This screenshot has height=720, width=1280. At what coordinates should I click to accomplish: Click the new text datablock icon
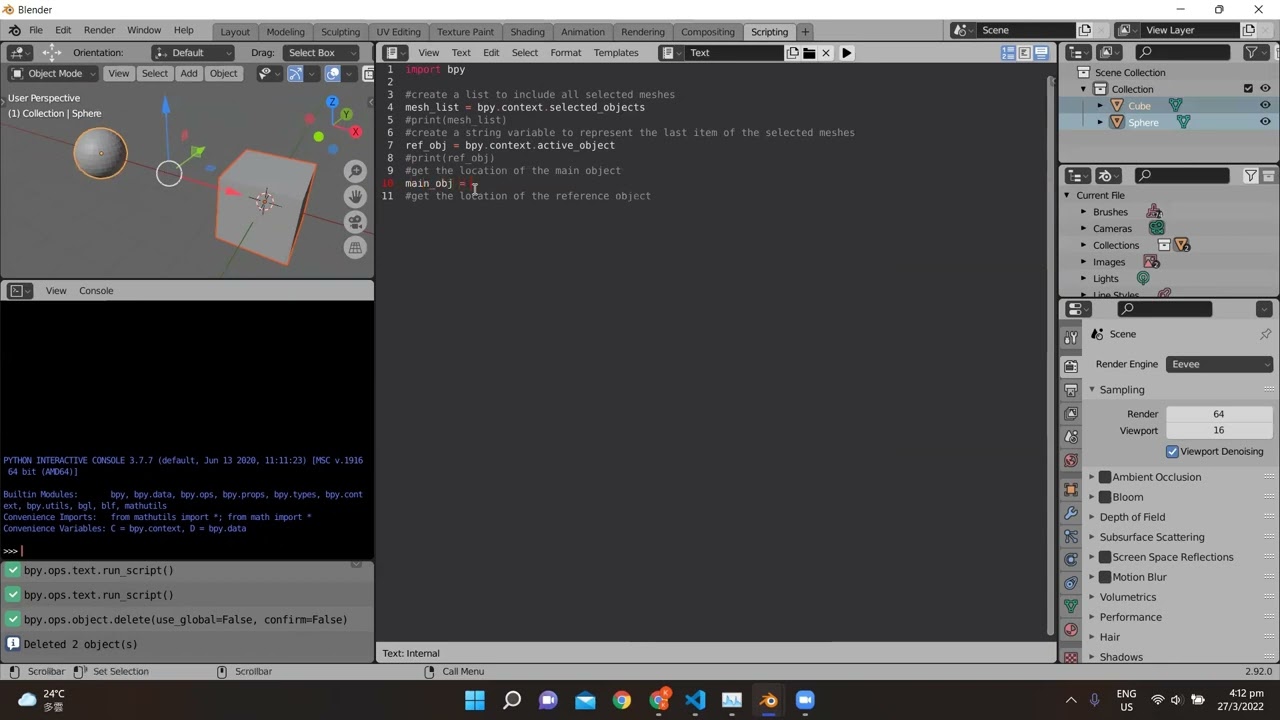pos(793,53)
